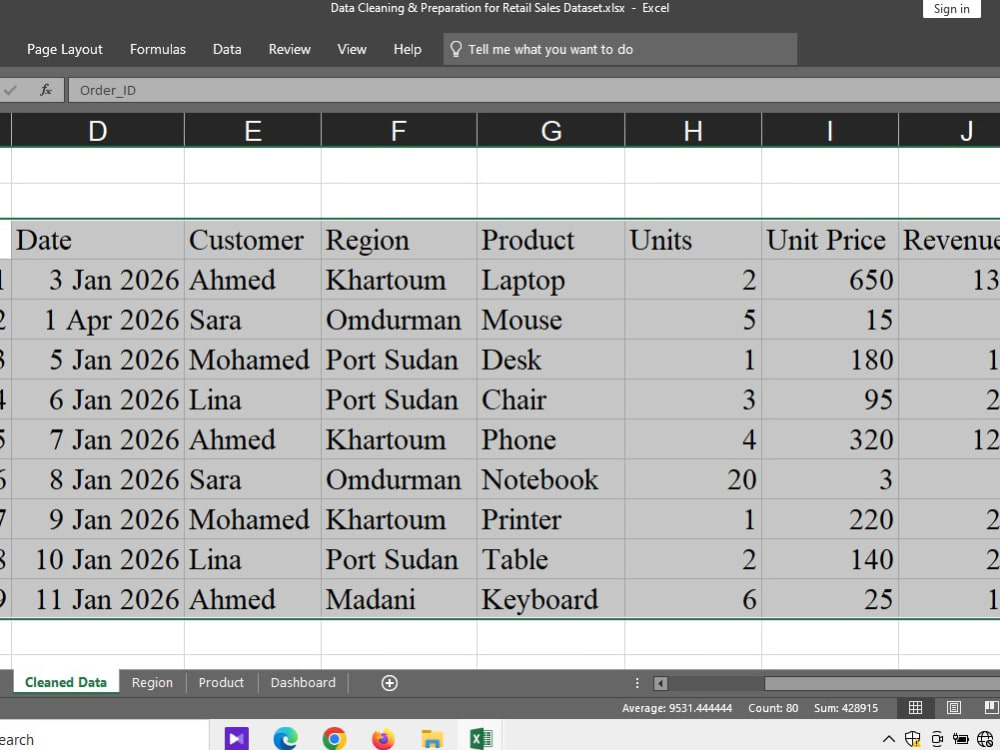Screen dimensions: 1000x750
Task: Click the Tell me search box
Action: 620,49
